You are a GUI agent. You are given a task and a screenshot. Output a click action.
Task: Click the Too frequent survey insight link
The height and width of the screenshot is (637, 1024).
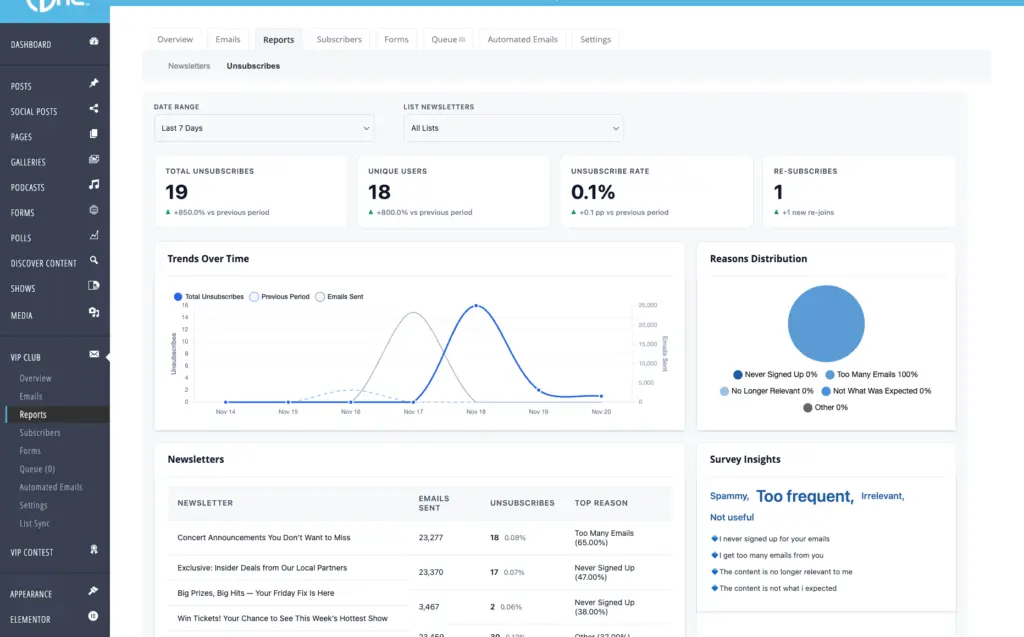point(804,495)
